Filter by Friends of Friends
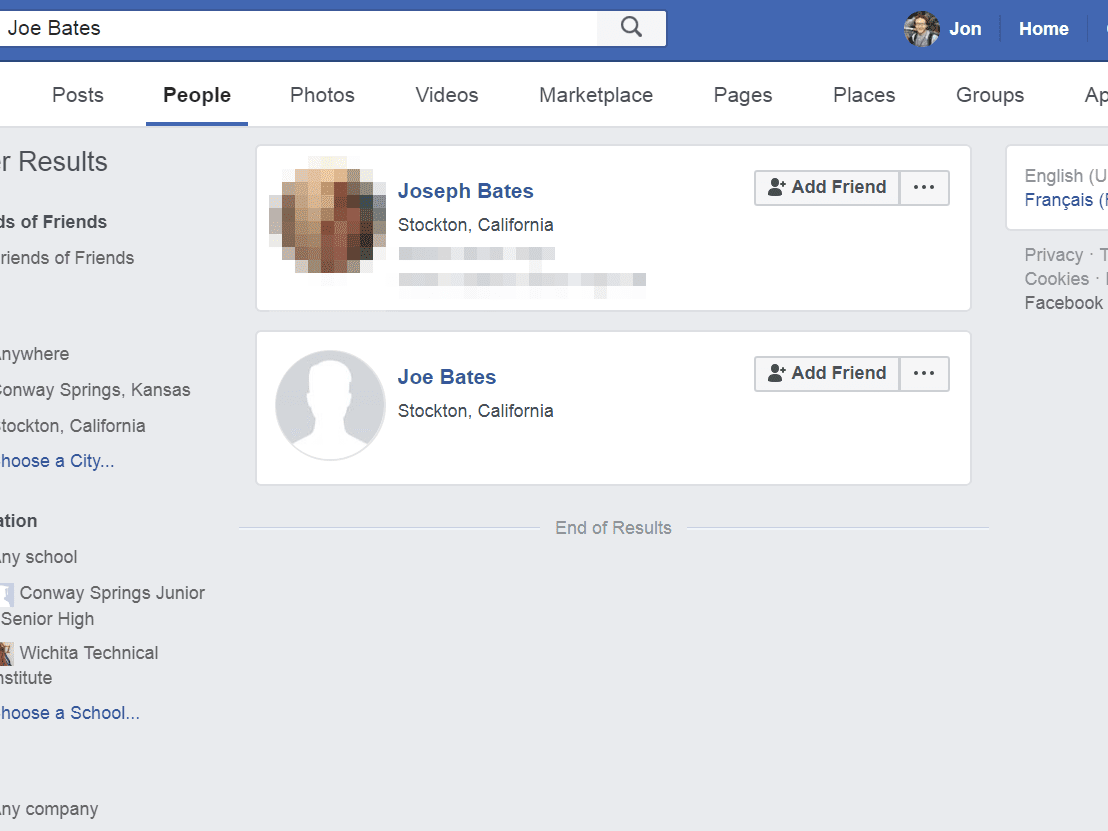 click(x=66, y=258)
